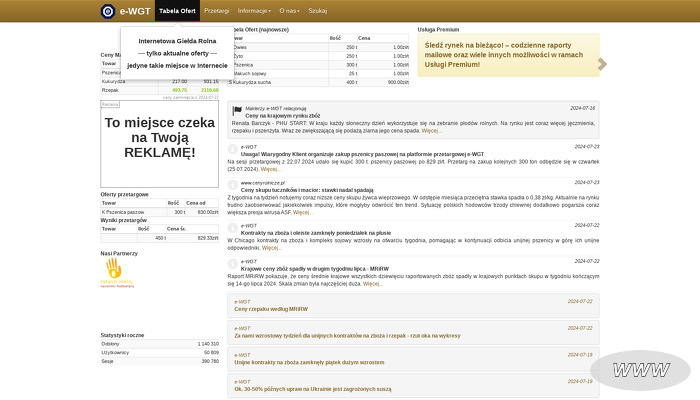The image size is (700, 400).
Task: Open the Przetargi menu item
Action: (217, 11)
